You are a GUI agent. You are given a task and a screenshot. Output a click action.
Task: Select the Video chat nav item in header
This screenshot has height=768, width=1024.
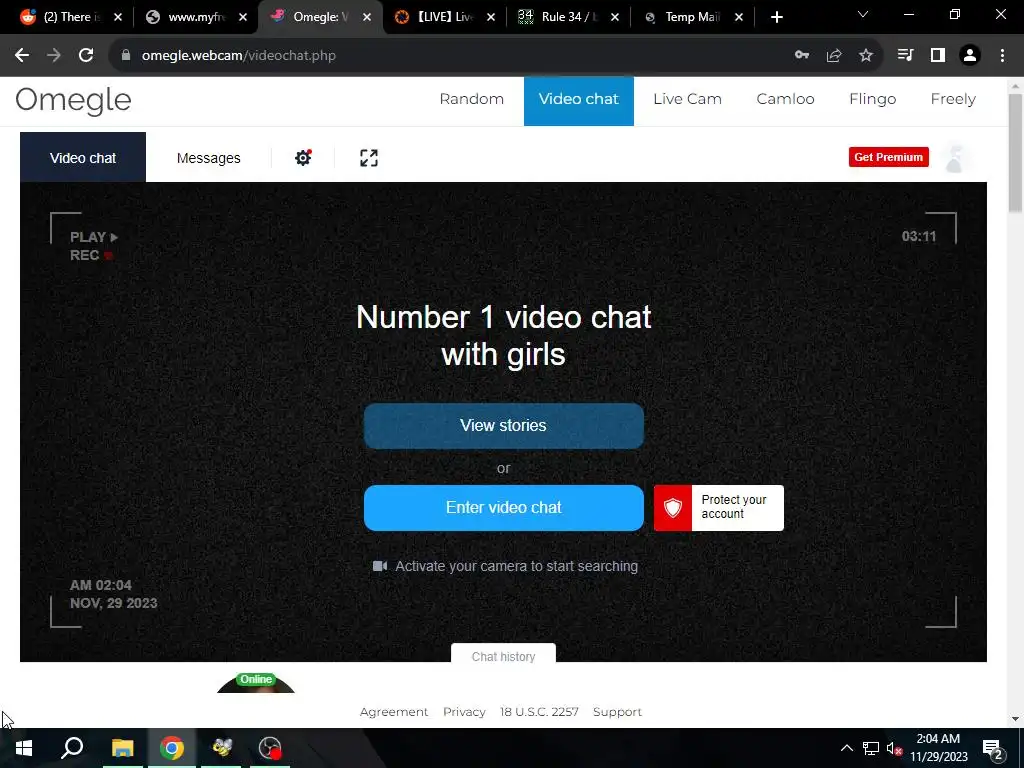pos(579,101)
